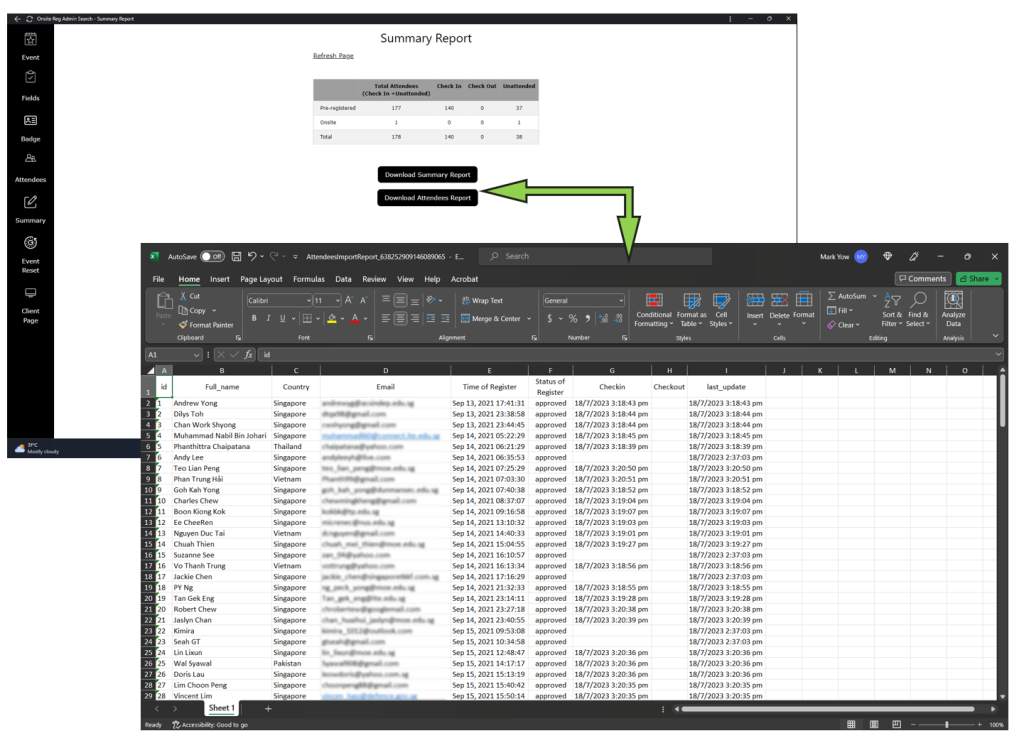This screenshot has width=1024, height=748.
Task: Click the formula bar input showing id
Action: point(630,355)
